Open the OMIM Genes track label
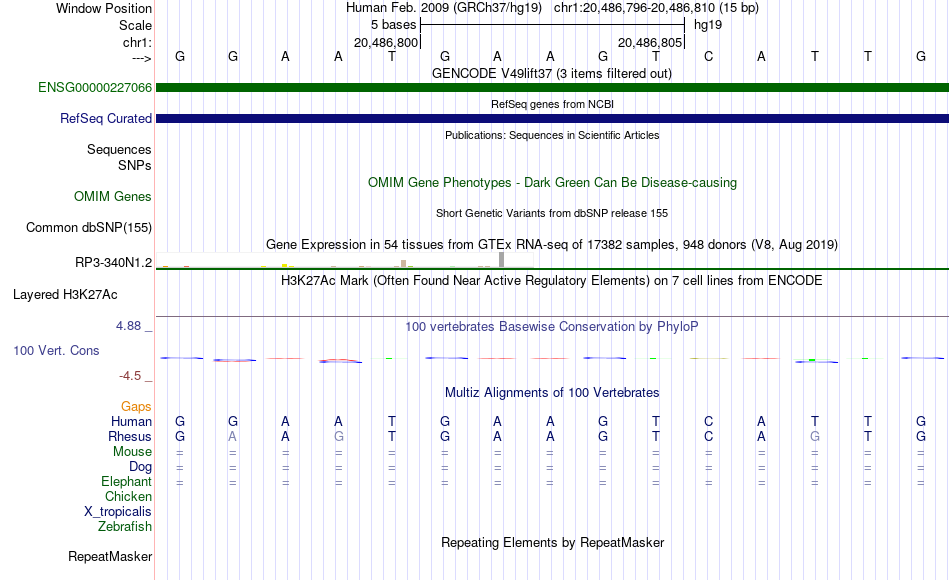This screenshot has width=950, height=580. point(113,196)
